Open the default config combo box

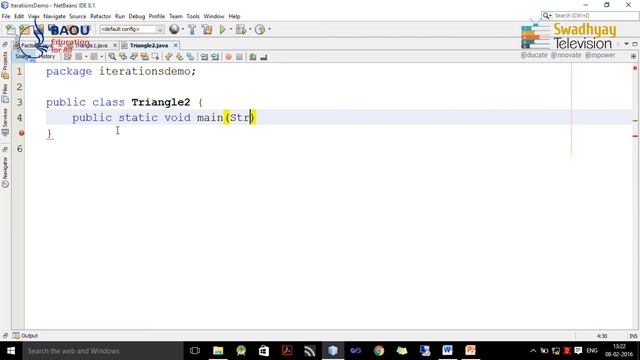tap(131, 29)
